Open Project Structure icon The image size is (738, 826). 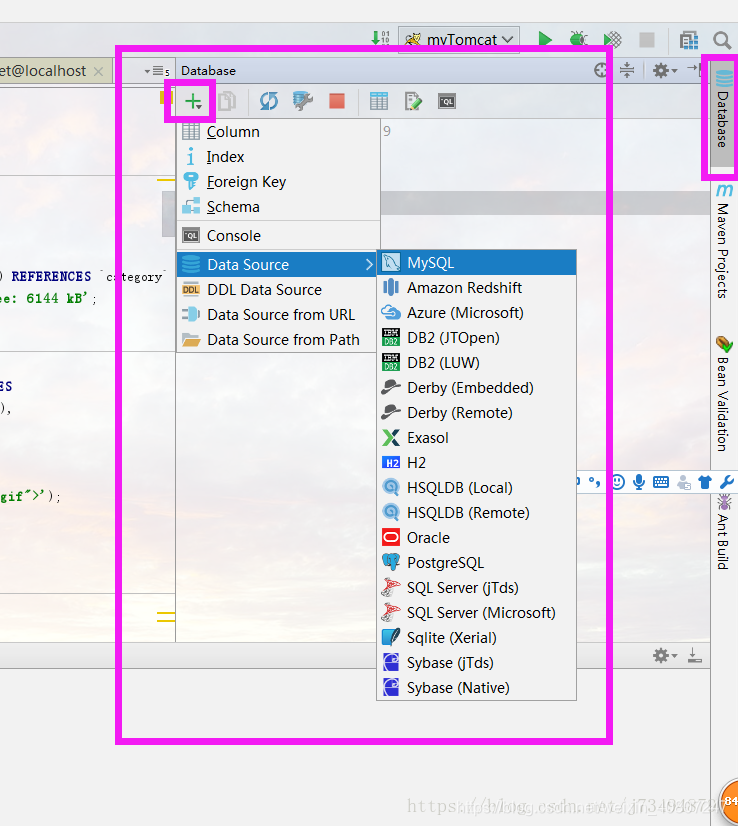(688, 40)
